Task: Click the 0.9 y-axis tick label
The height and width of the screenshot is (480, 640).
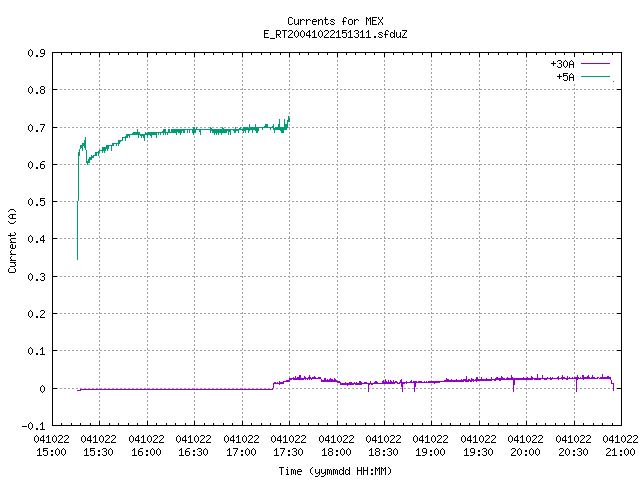Action: pyautogui.click(x=36, y=53)
